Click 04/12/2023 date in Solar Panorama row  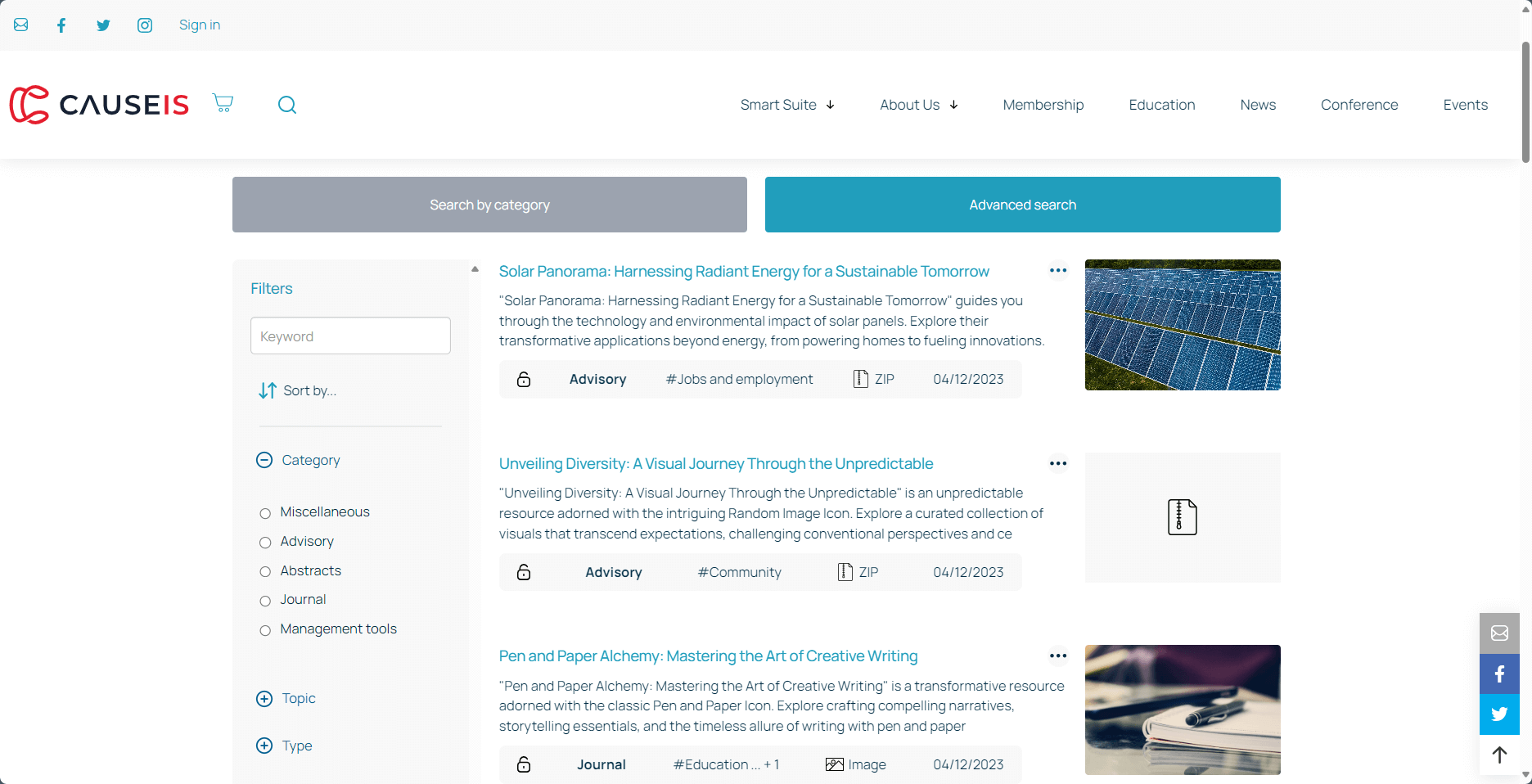click(968, 379)
